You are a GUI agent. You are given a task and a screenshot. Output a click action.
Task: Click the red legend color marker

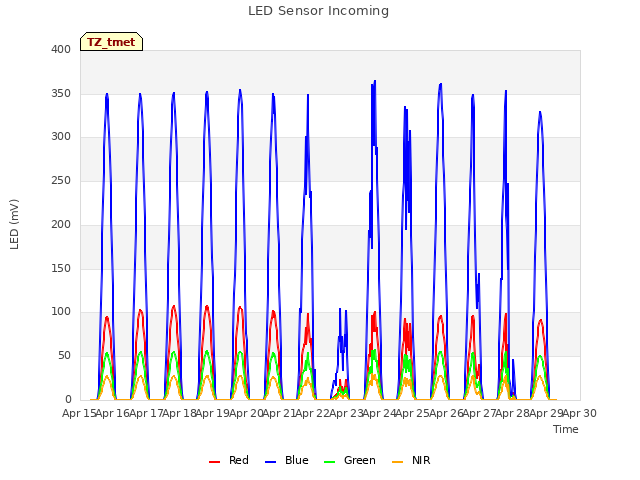tap(215, 462)
